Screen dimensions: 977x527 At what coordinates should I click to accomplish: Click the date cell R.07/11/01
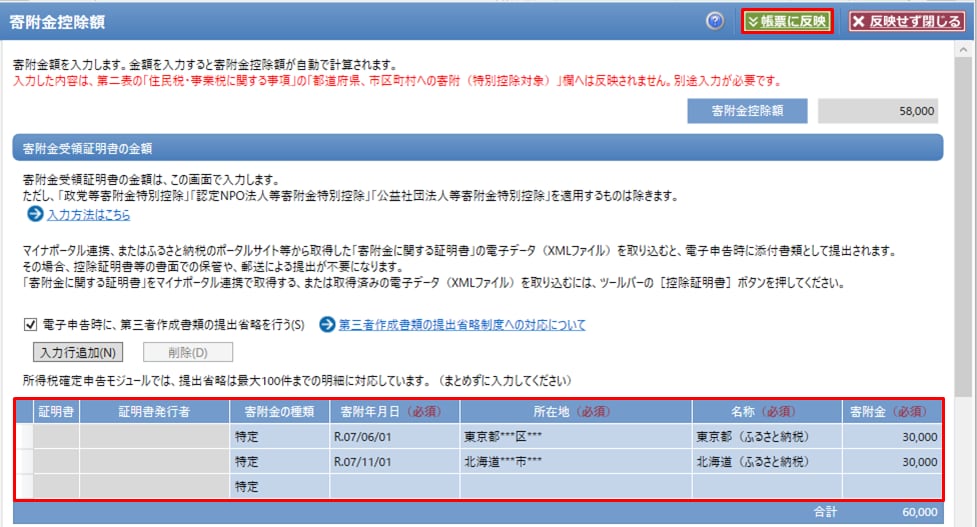coord(394,462)
